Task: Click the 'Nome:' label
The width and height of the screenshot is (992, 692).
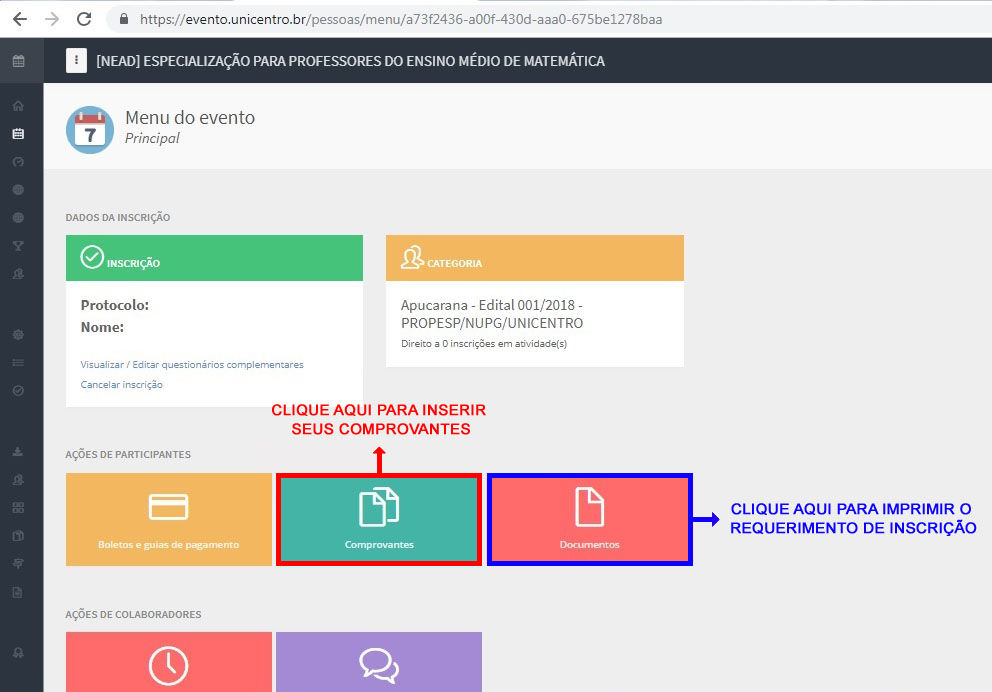Action: tap(102, 327)
